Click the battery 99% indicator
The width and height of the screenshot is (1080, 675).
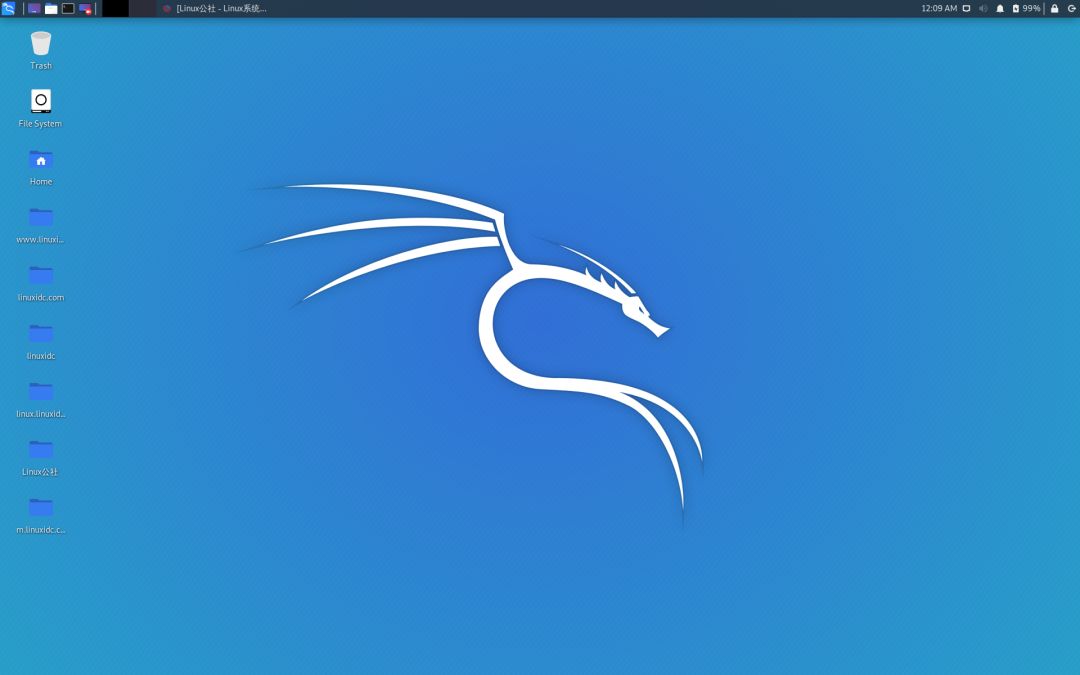tap(1026, 8)
